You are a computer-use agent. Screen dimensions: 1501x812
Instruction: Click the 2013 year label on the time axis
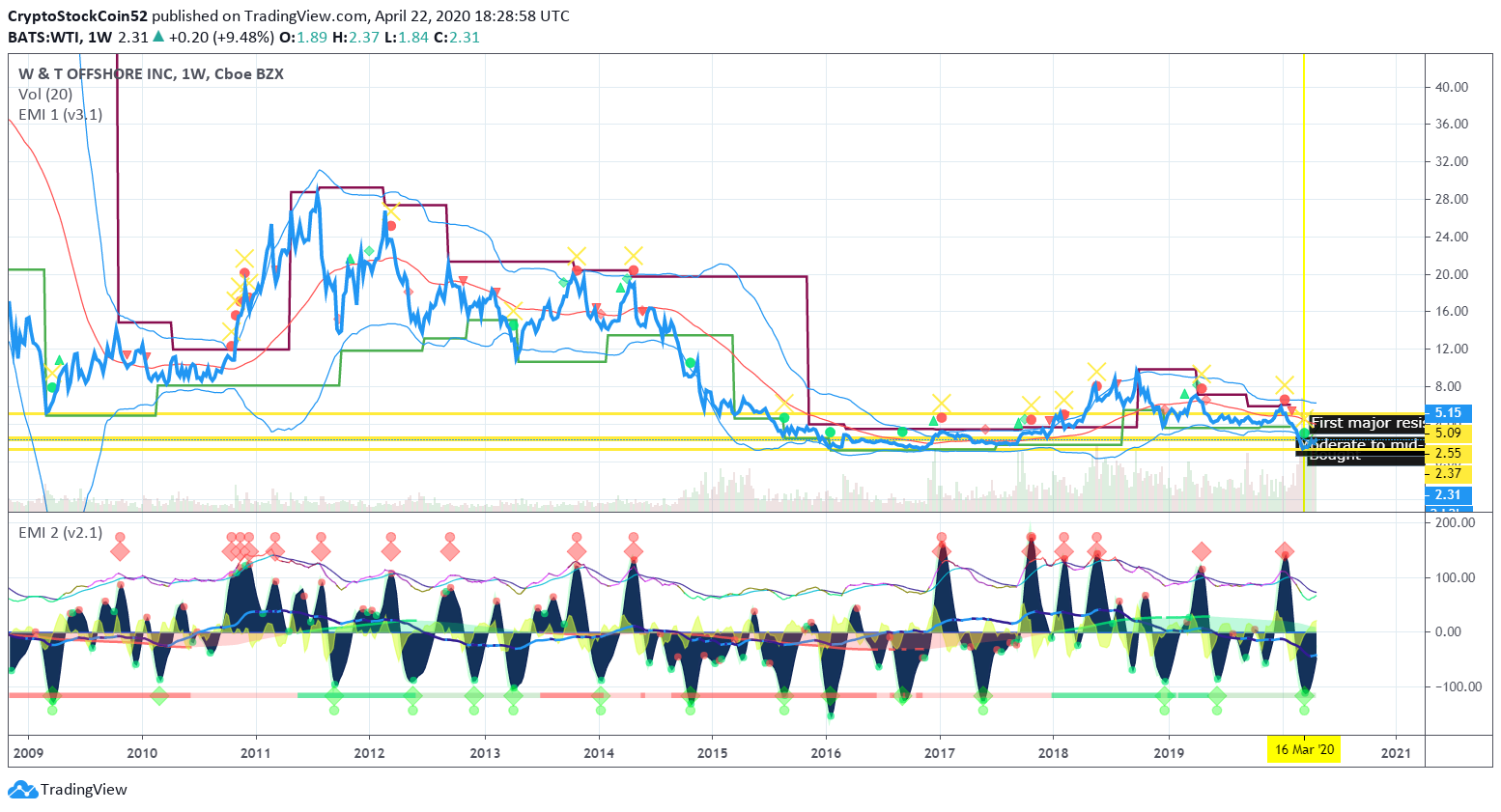point(485,753)
